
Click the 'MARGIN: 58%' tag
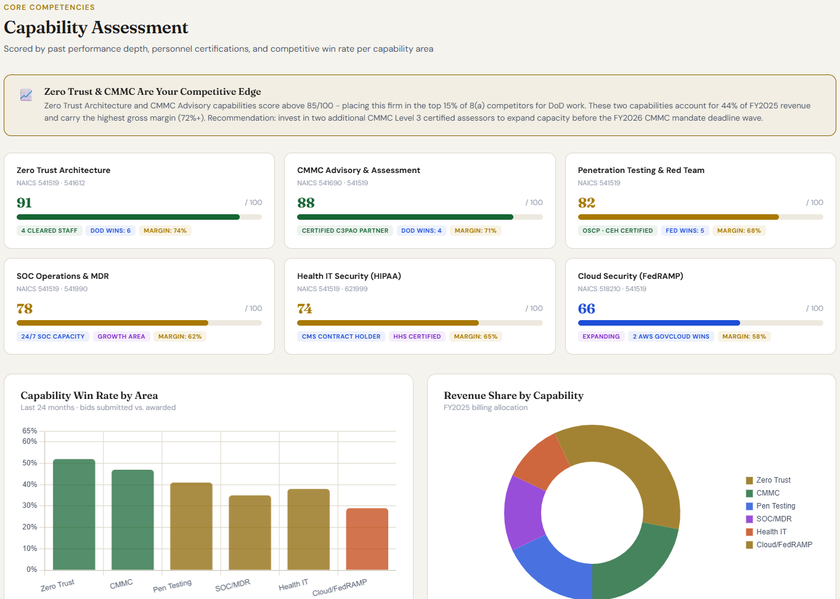click(744, 336)
